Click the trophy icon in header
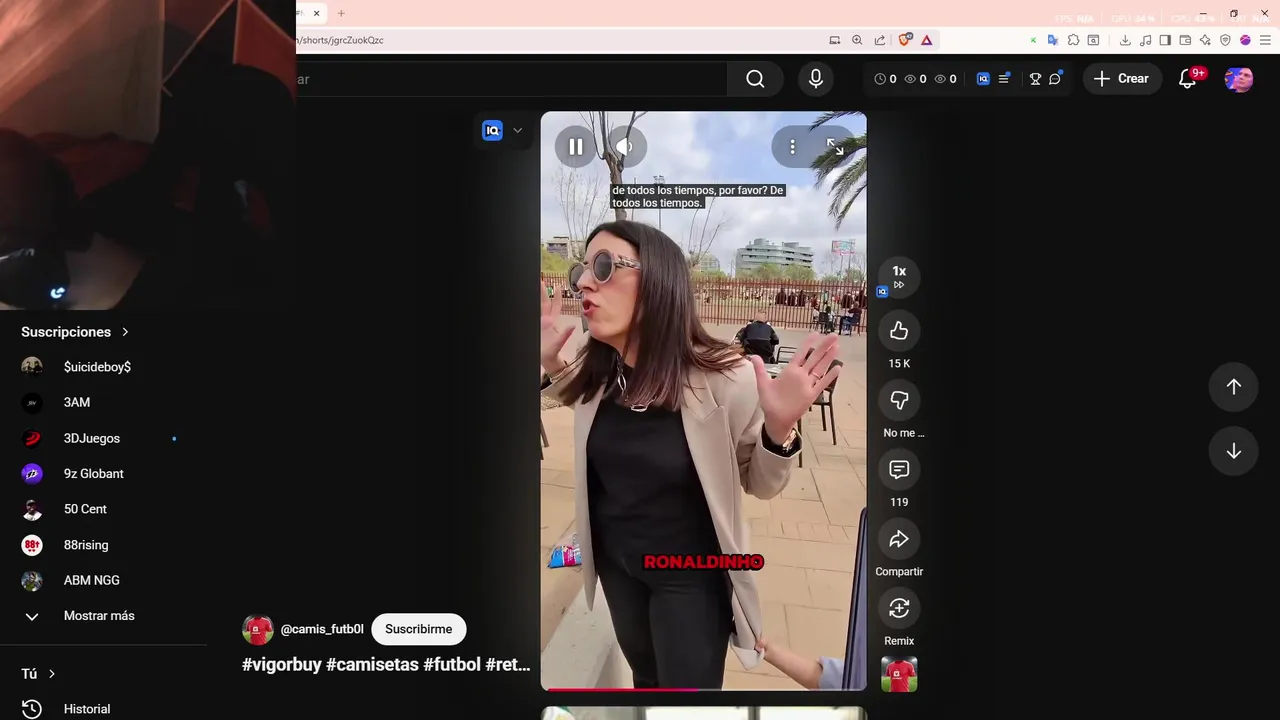The image size is (1280, 720). pyautogui.click(x=1035, y=79)
